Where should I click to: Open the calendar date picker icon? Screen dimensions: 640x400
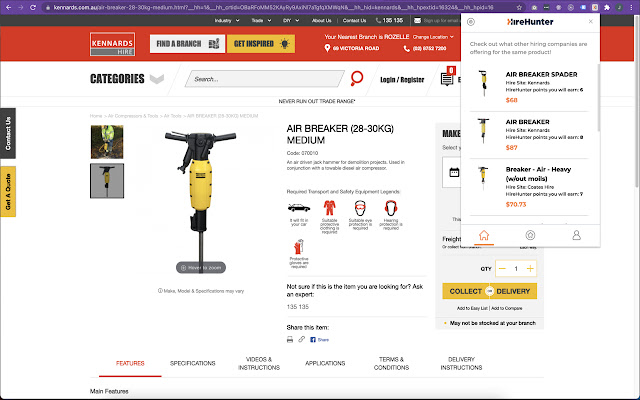click(x=454, y=172)
